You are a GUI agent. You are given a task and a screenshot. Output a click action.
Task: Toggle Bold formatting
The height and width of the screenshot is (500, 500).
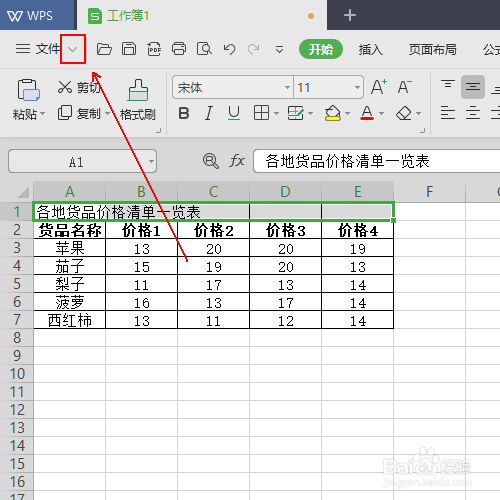click(x=184, y=113)
